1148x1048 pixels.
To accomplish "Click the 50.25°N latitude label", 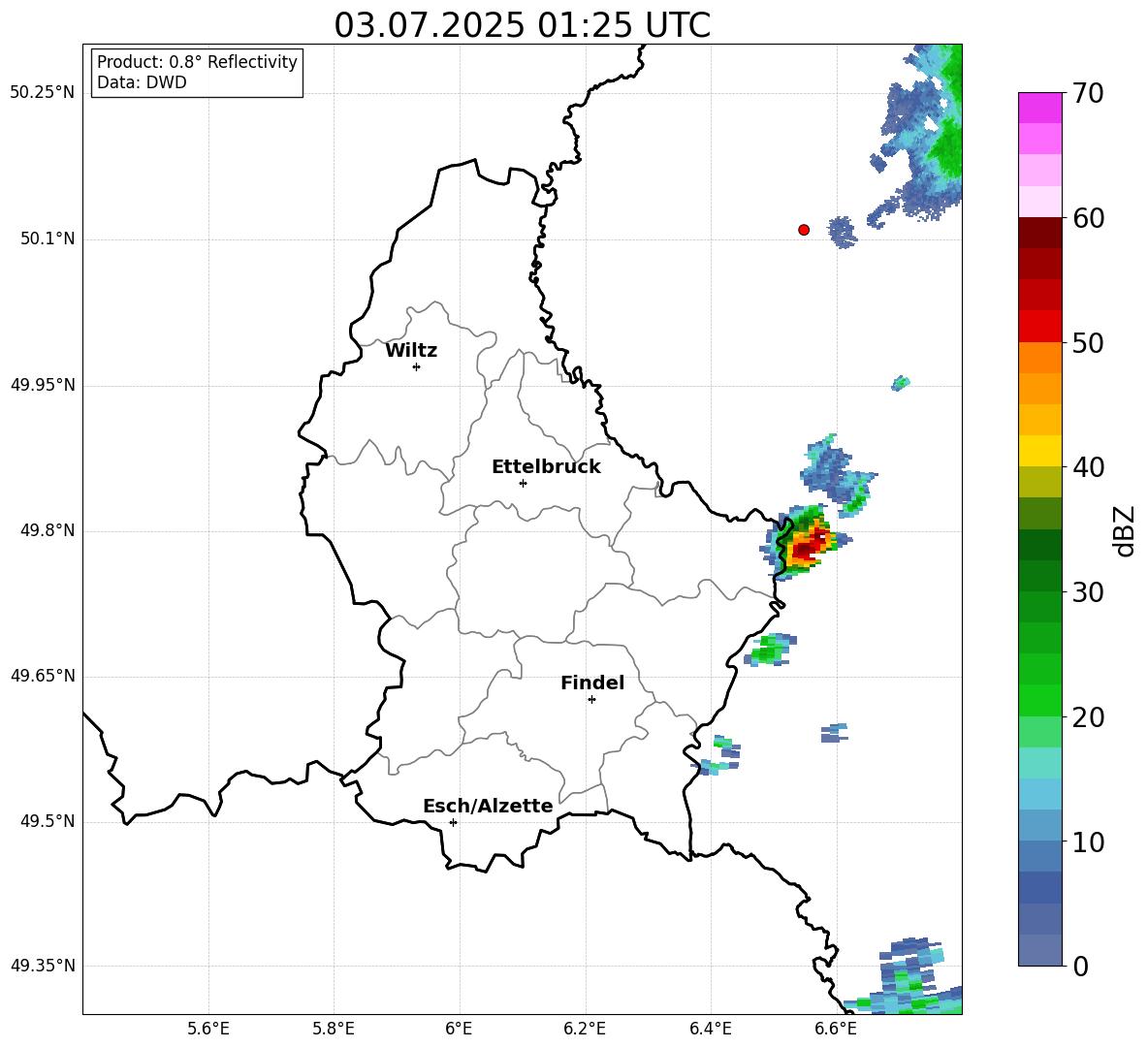I will coord(43,93).
